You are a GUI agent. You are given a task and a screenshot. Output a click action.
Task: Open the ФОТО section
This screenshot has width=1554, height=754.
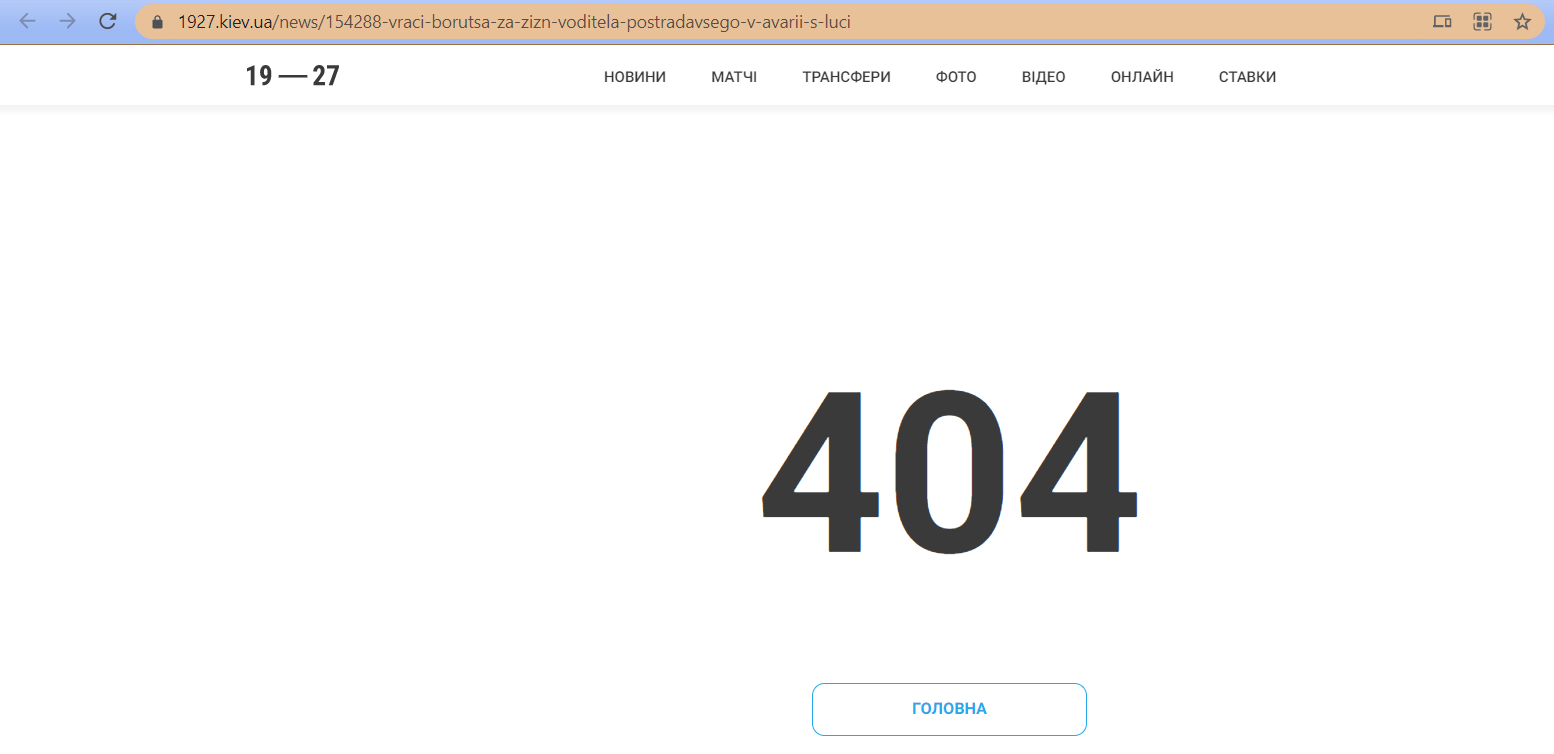coord(956,77)
